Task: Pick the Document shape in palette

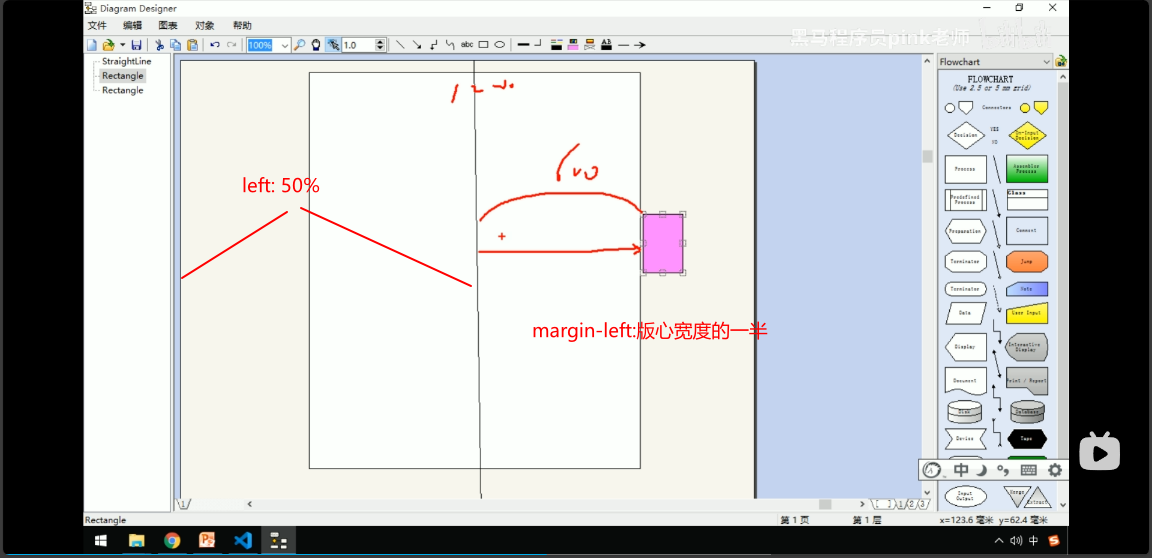Action: point(965,380)
